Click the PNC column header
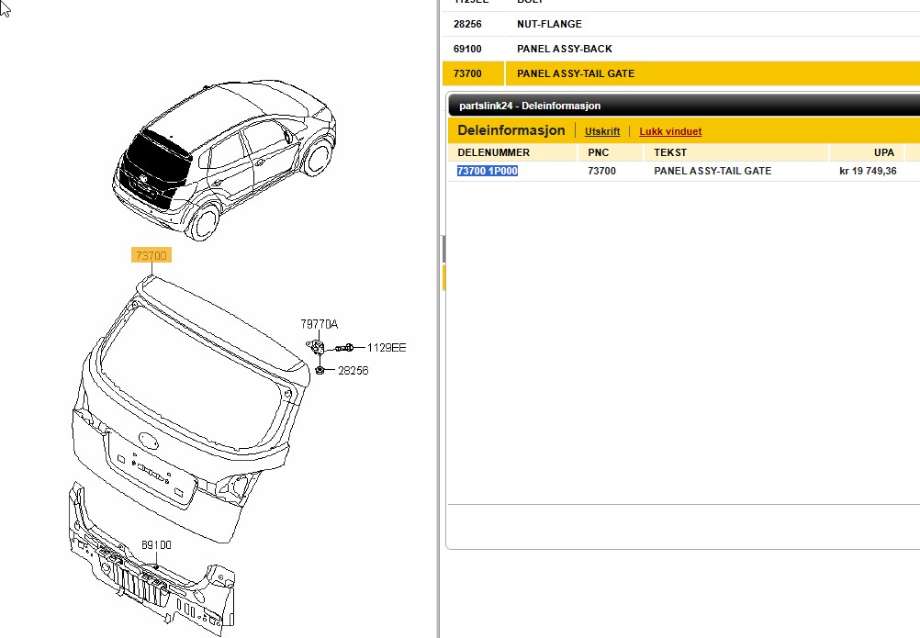920x638 pixels. coord(598,153)
